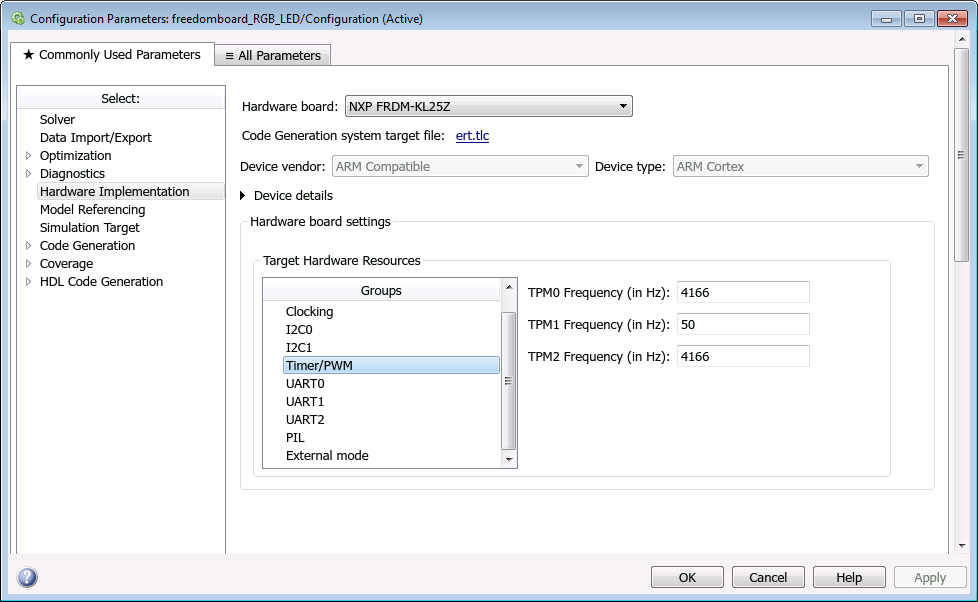Open the Hardware board dropdown
Screen dimensions: 978x602
click(x=488, y=106)
